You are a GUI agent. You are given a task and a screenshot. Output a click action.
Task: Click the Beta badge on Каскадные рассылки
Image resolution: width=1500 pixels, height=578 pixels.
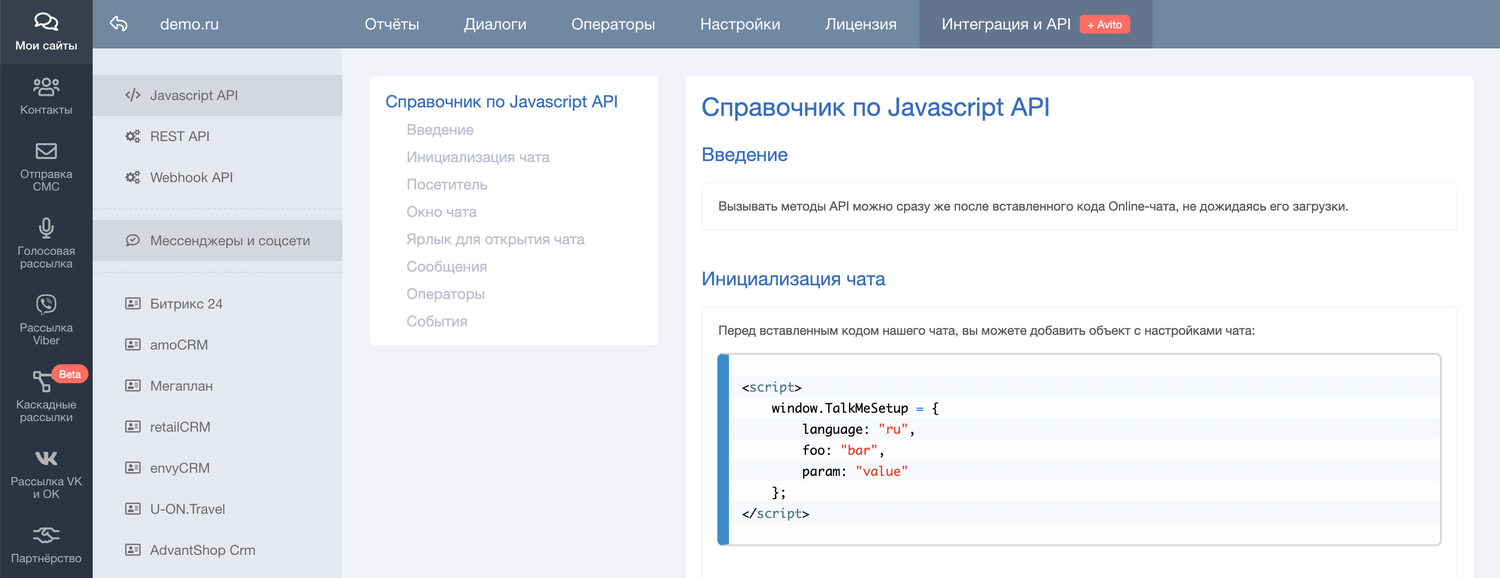[x=70, y=374]
